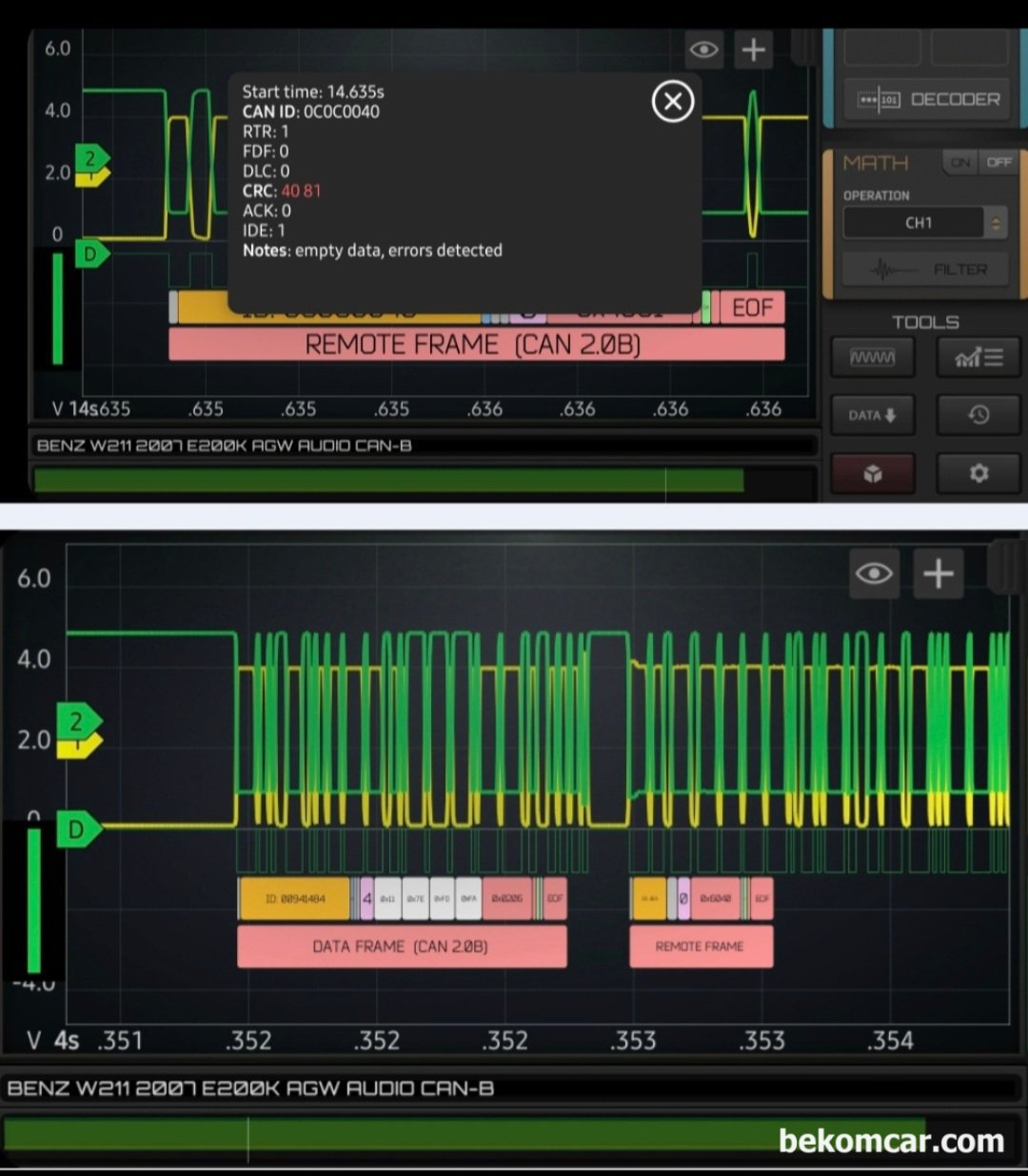Screen dimensions: 1028x1176
Task: Open settings via the gear icon
Action: (x=979, y=473)
